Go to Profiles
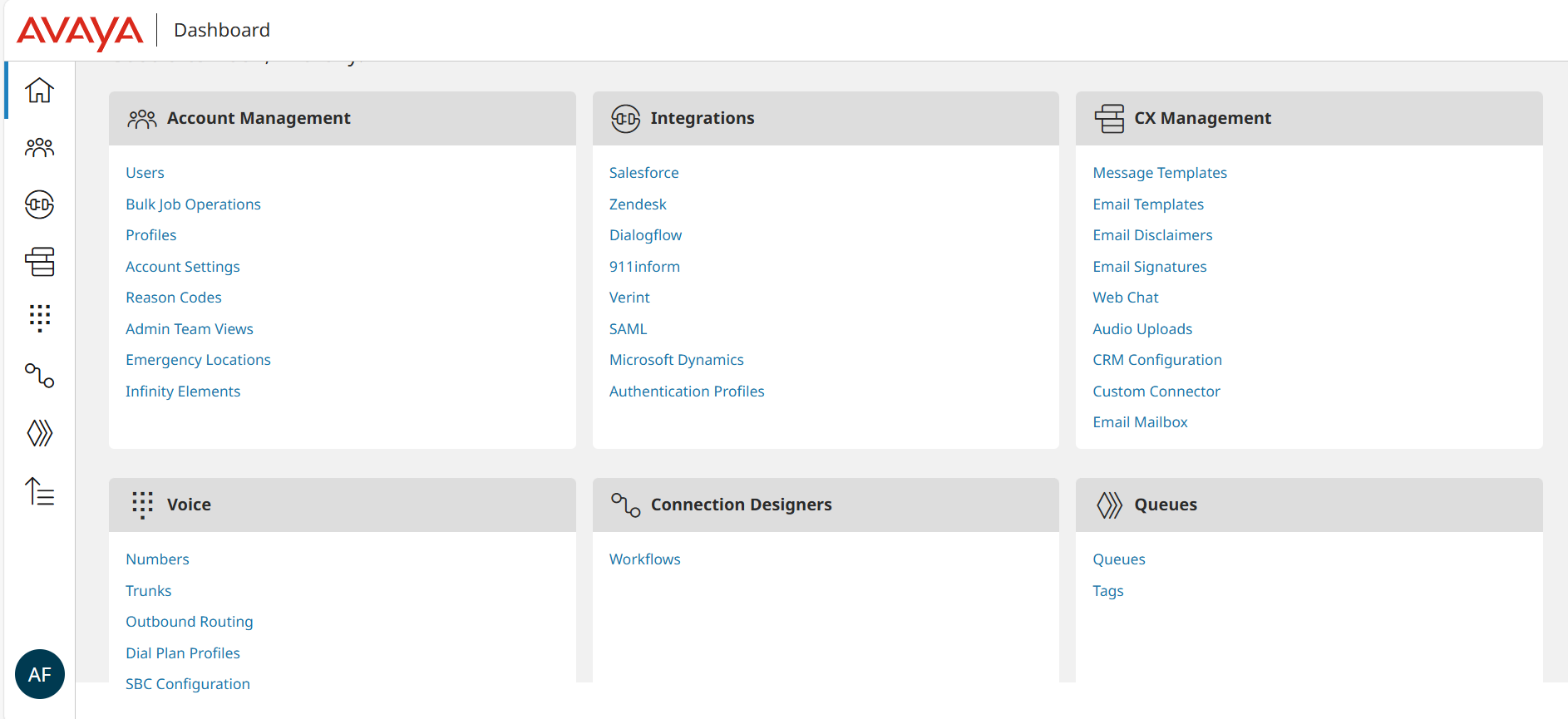The image size is (1568, 719). tap(150, 235)
